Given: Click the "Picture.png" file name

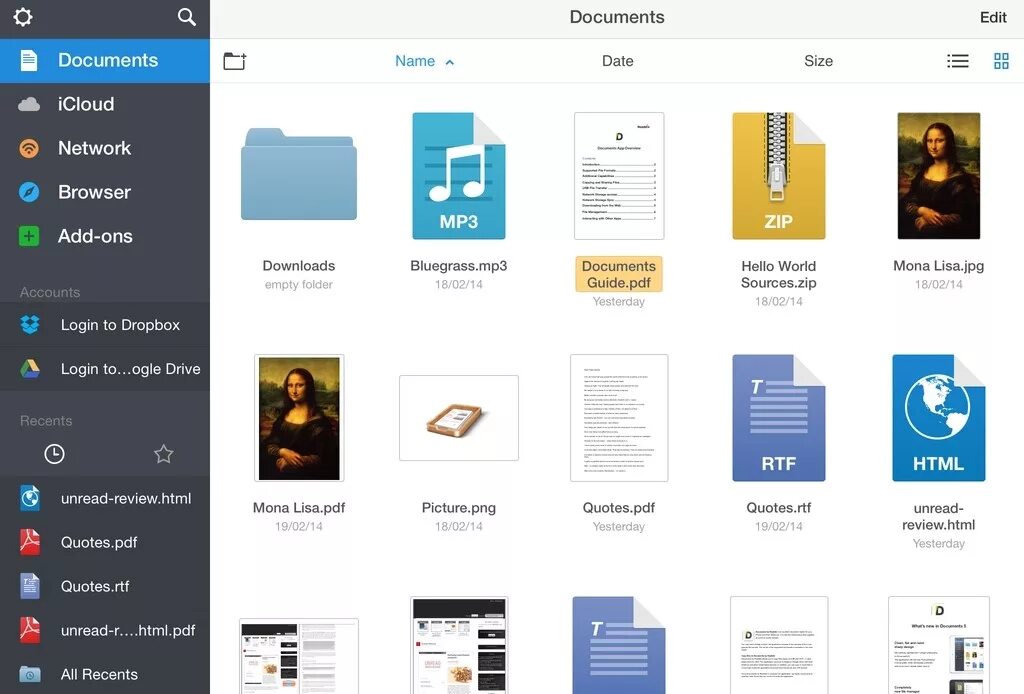Looking at the screenshot, I should (x=458, y=507).
